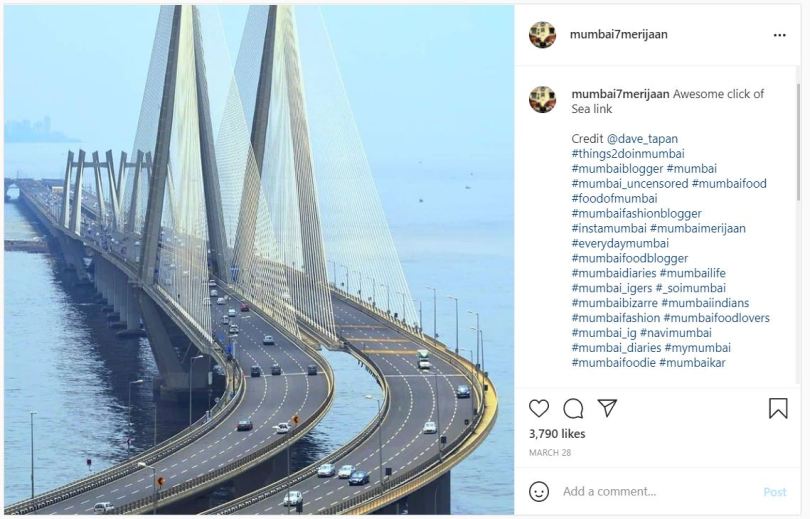Share post using paper plane icon

pos(607,407)
